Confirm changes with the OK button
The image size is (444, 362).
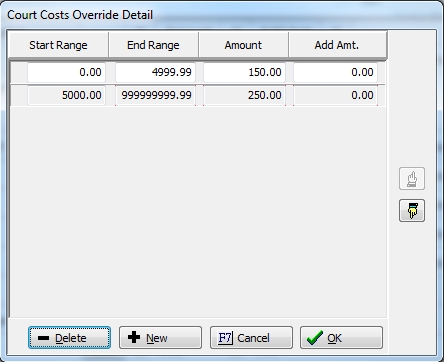point(341,338)
